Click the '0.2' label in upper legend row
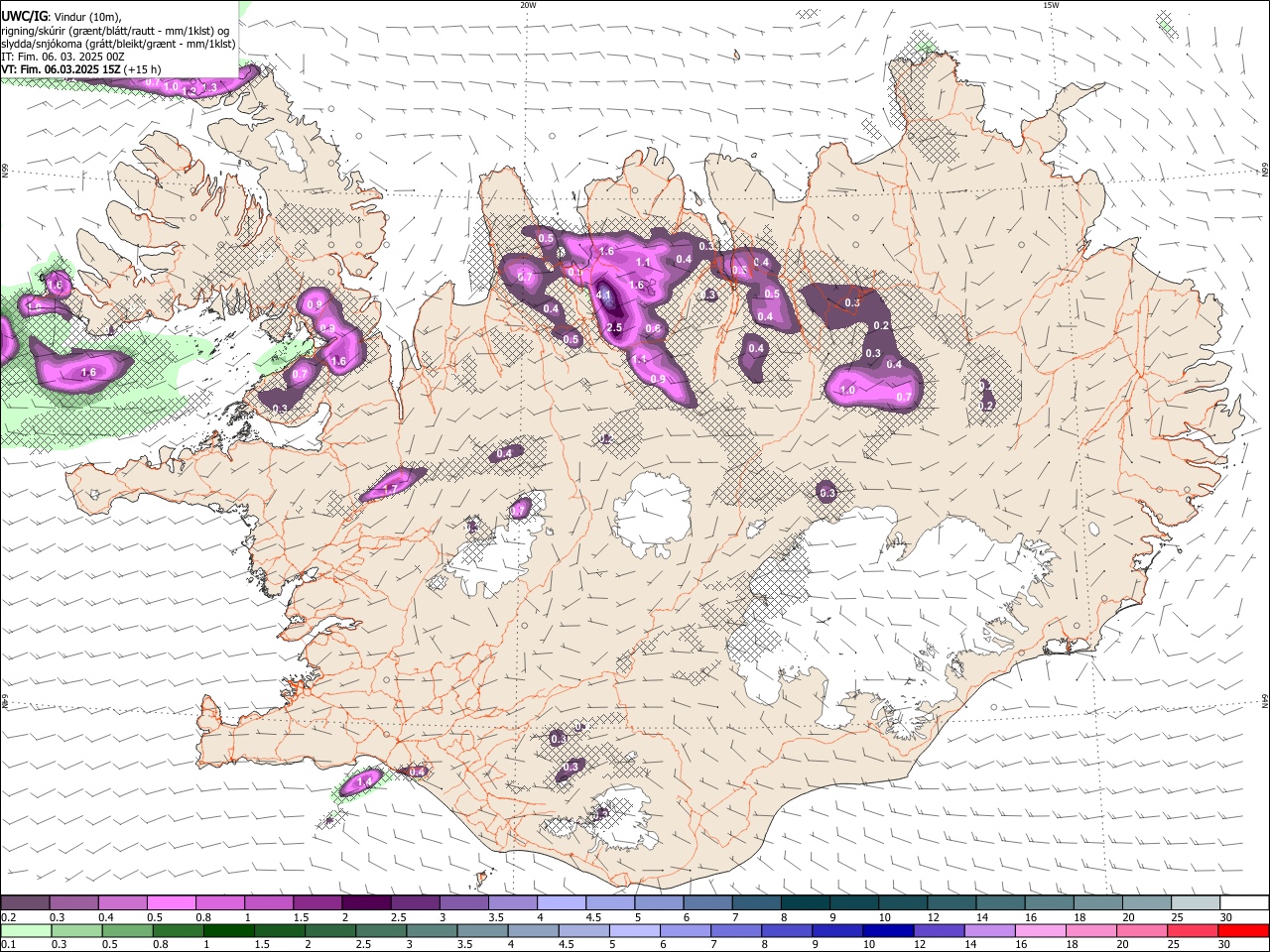 (10, 917)
